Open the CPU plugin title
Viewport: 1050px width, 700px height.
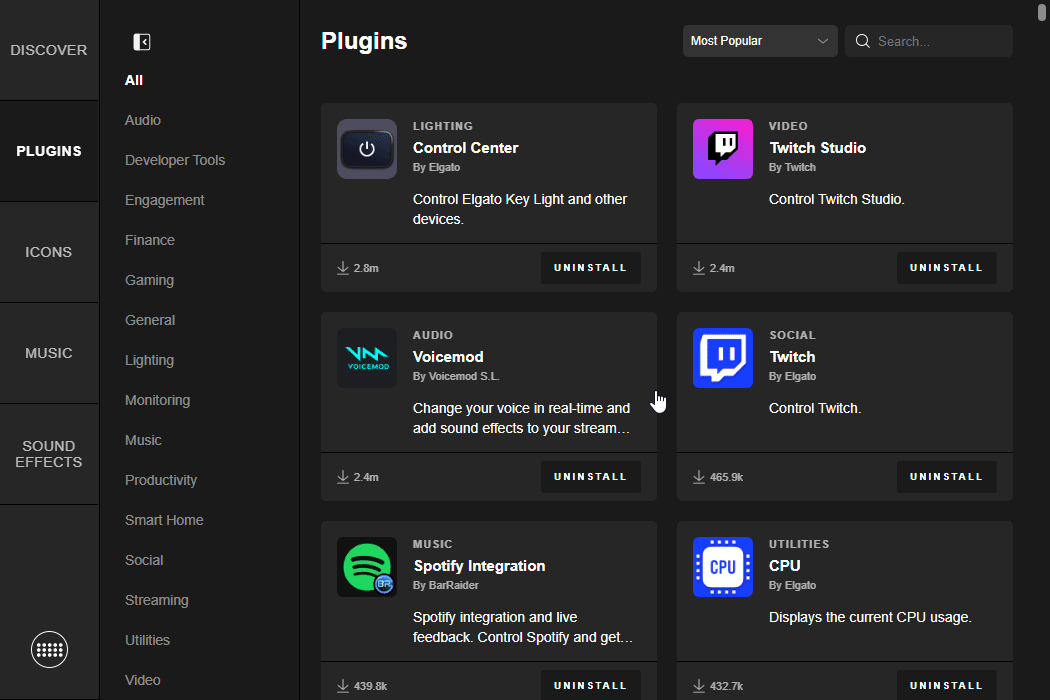click(785, 566)
